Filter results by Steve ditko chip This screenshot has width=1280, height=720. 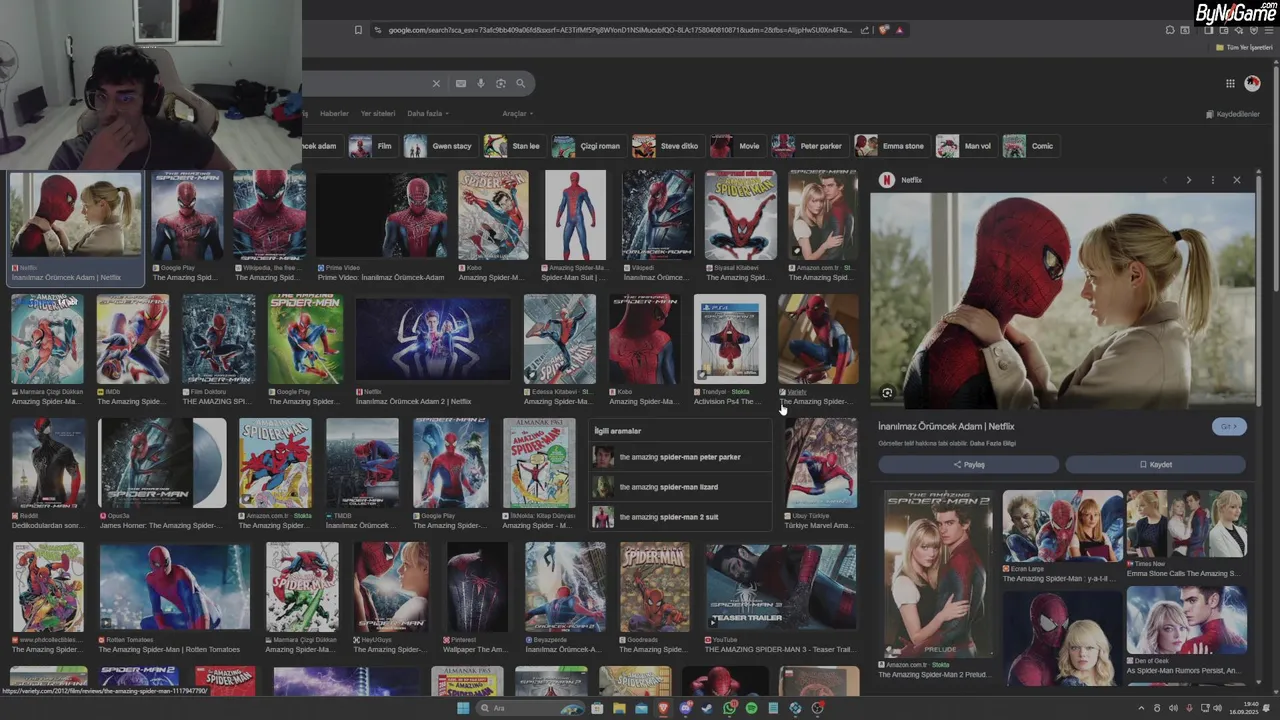coord(667,146)
